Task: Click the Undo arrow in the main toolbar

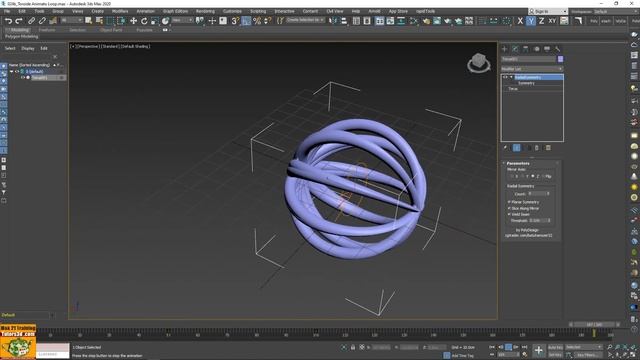Action: pyautogui.click(x=8, y=20)
